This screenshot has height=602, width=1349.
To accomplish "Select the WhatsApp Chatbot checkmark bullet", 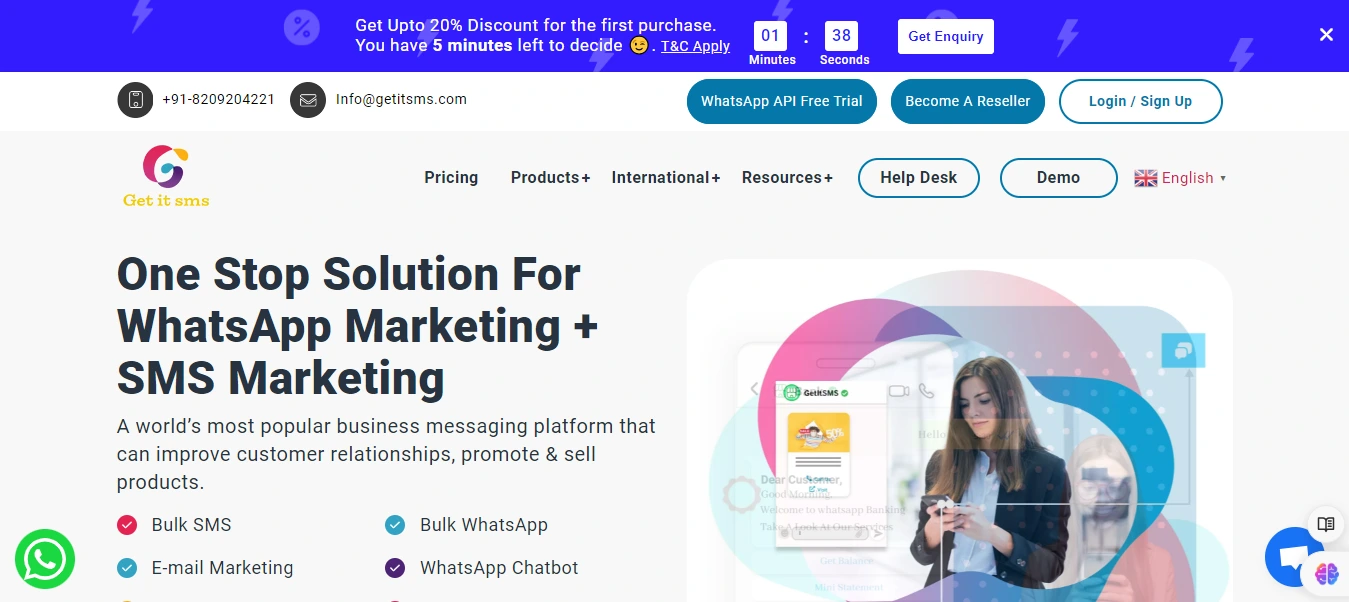I will point(395,567).
